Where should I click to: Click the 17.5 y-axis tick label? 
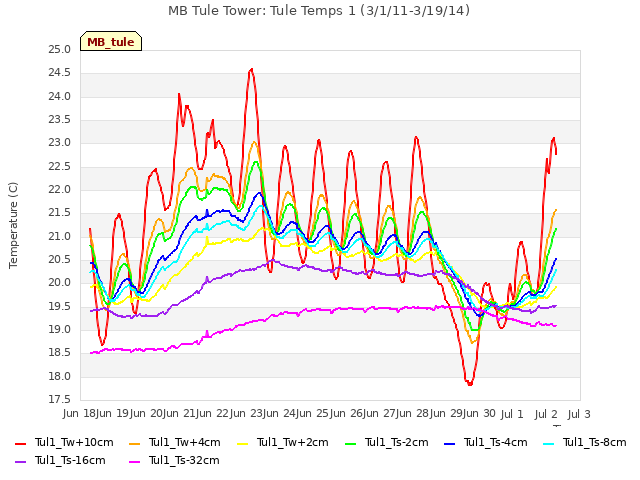60,400
